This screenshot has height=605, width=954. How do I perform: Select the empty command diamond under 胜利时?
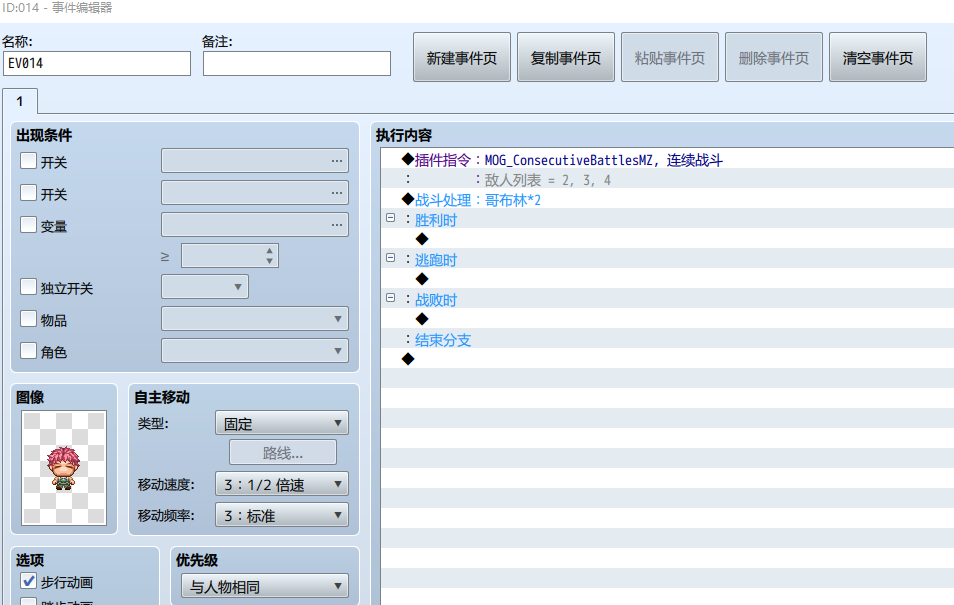point(422,239)
